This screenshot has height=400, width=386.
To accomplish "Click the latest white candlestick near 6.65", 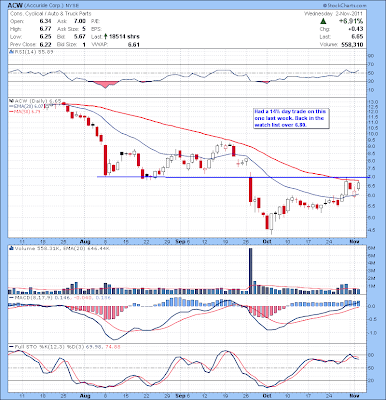I will coord(359,186).
